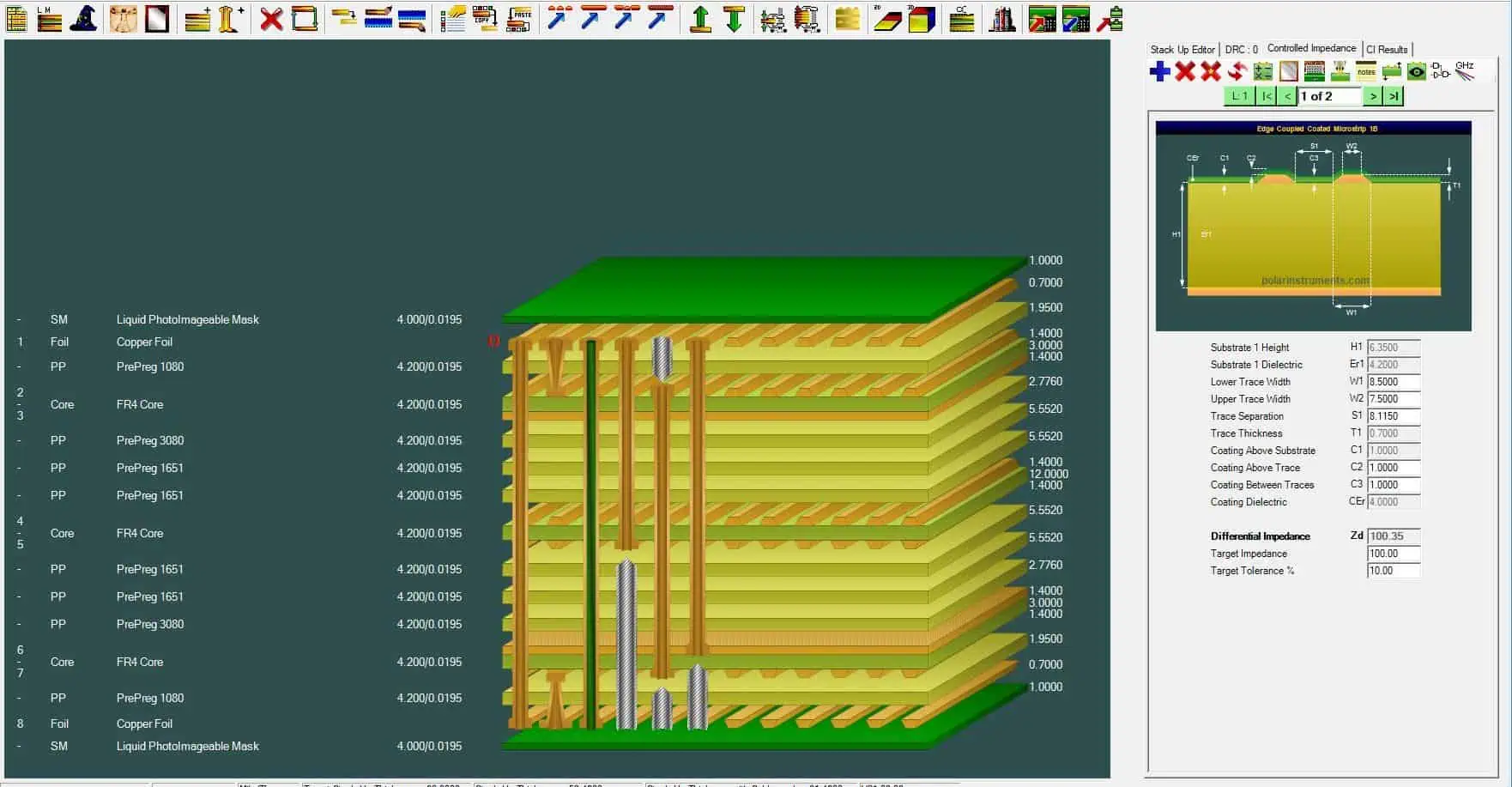Click the yellow notes icon
This screenshot has height=787, width=1512.
coord(1365,71)
